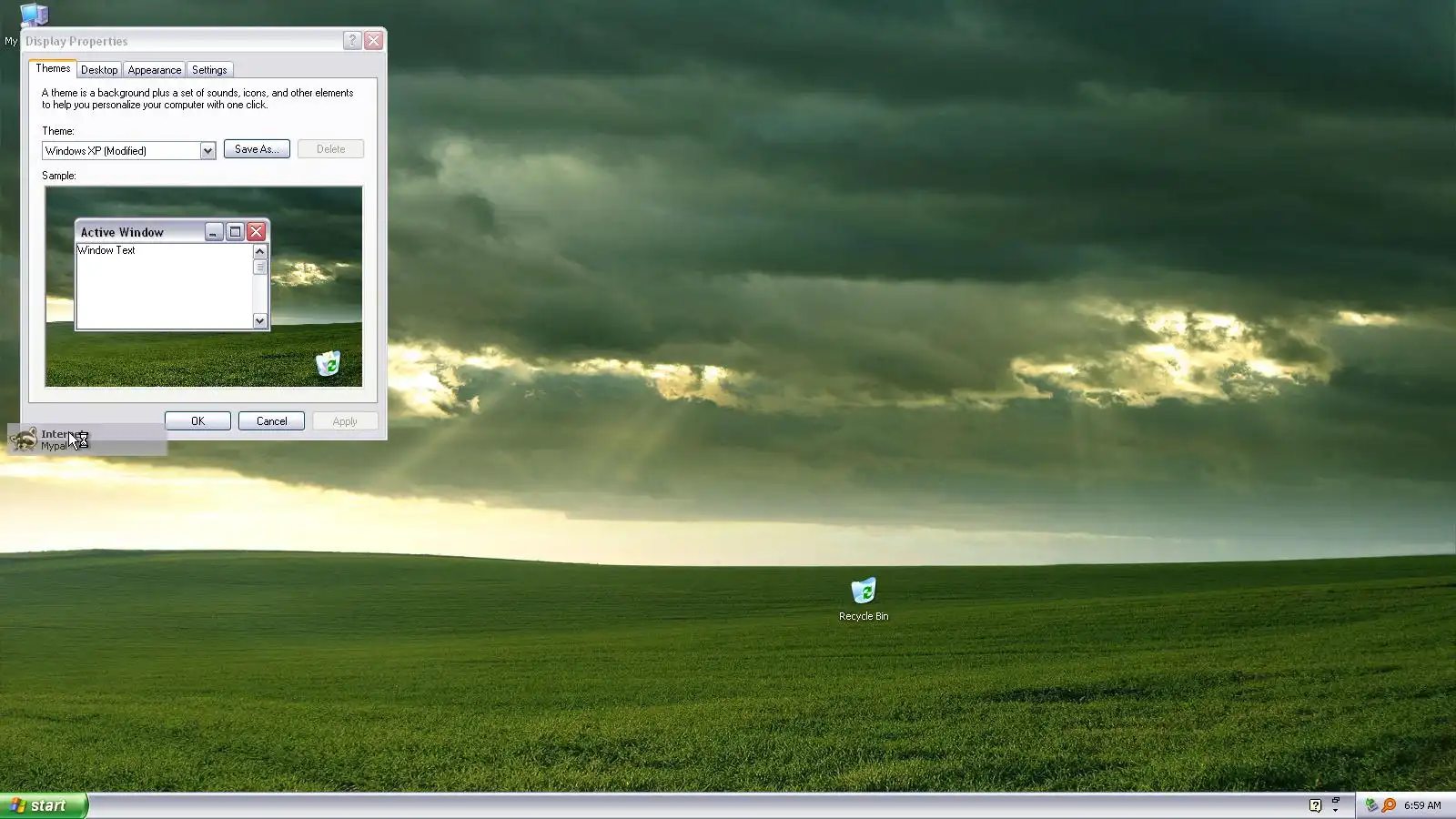
Task: Click the Safely Remove Hardware tray icon
Action: 1371,805
